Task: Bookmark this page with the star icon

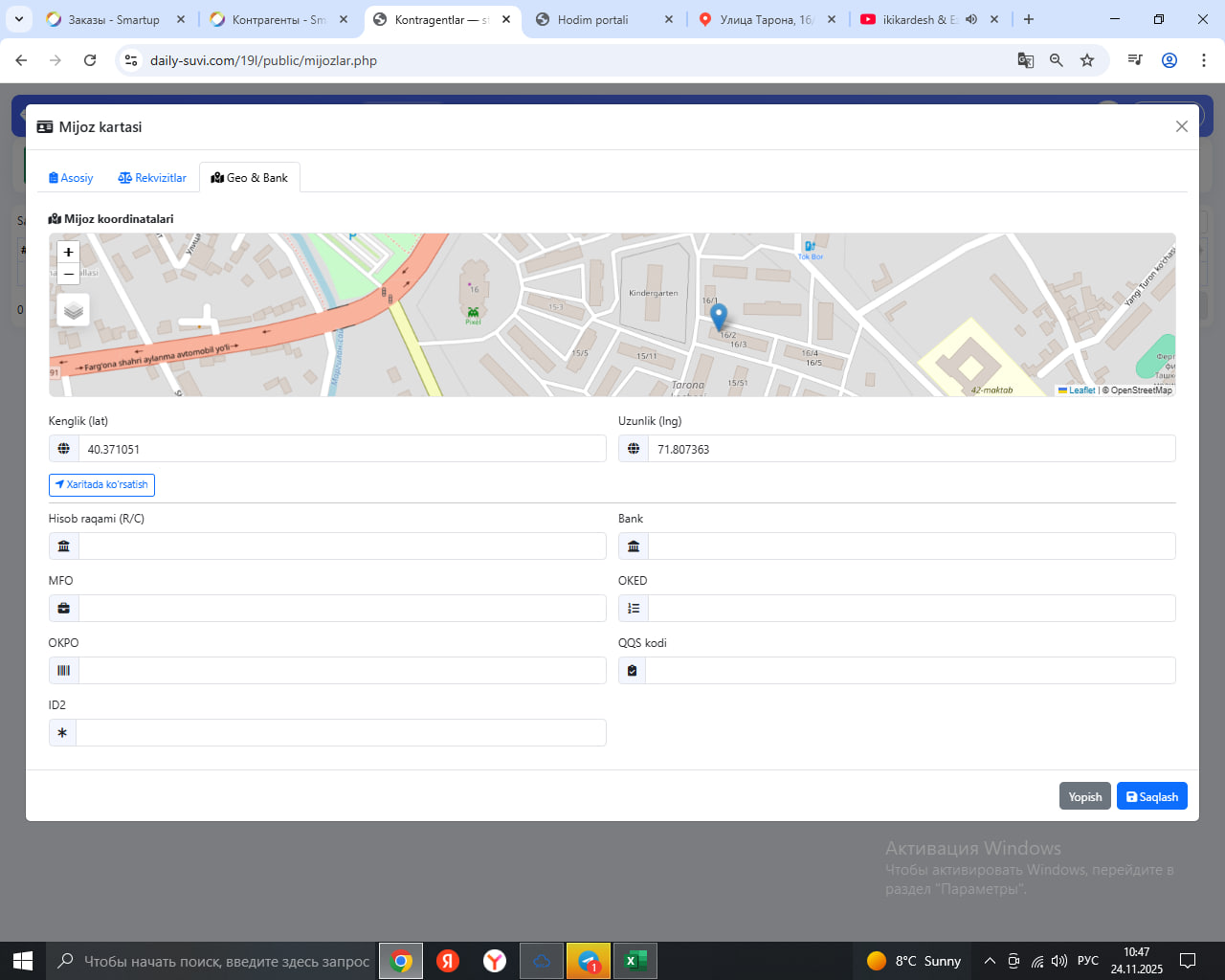Action: pos(1087,60)
